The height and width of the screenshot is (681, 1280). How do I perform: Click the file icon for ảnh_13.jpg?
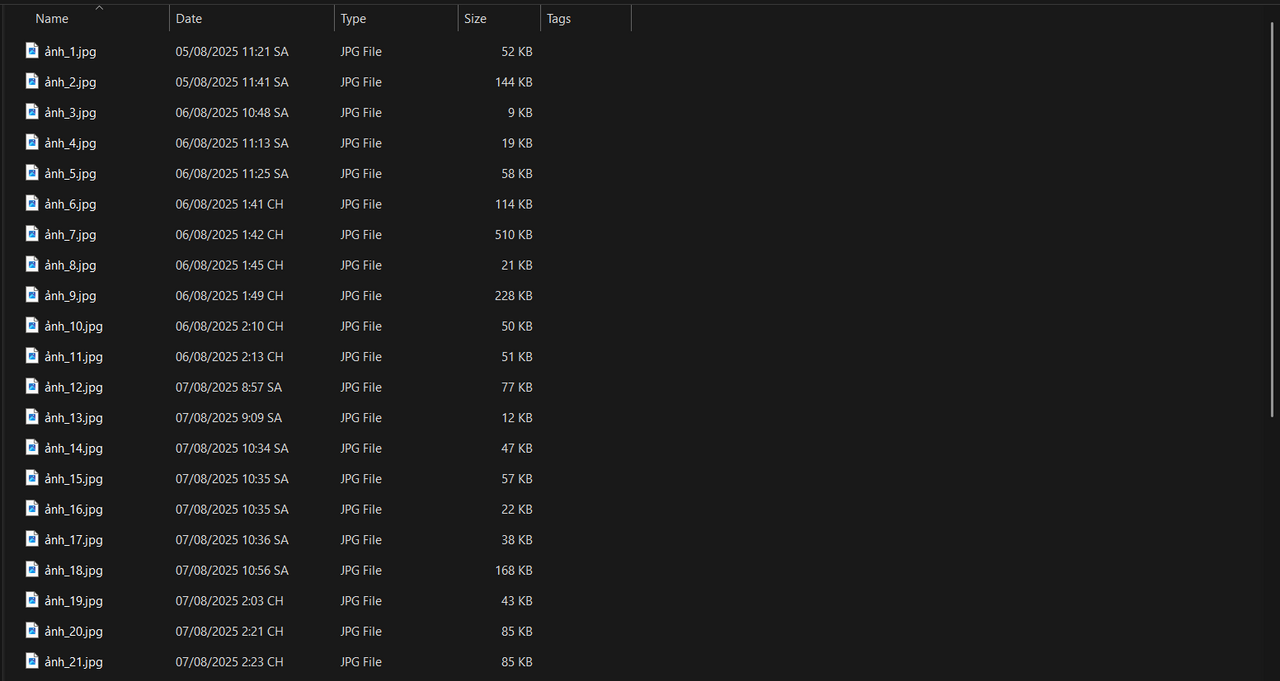point(32,417)
